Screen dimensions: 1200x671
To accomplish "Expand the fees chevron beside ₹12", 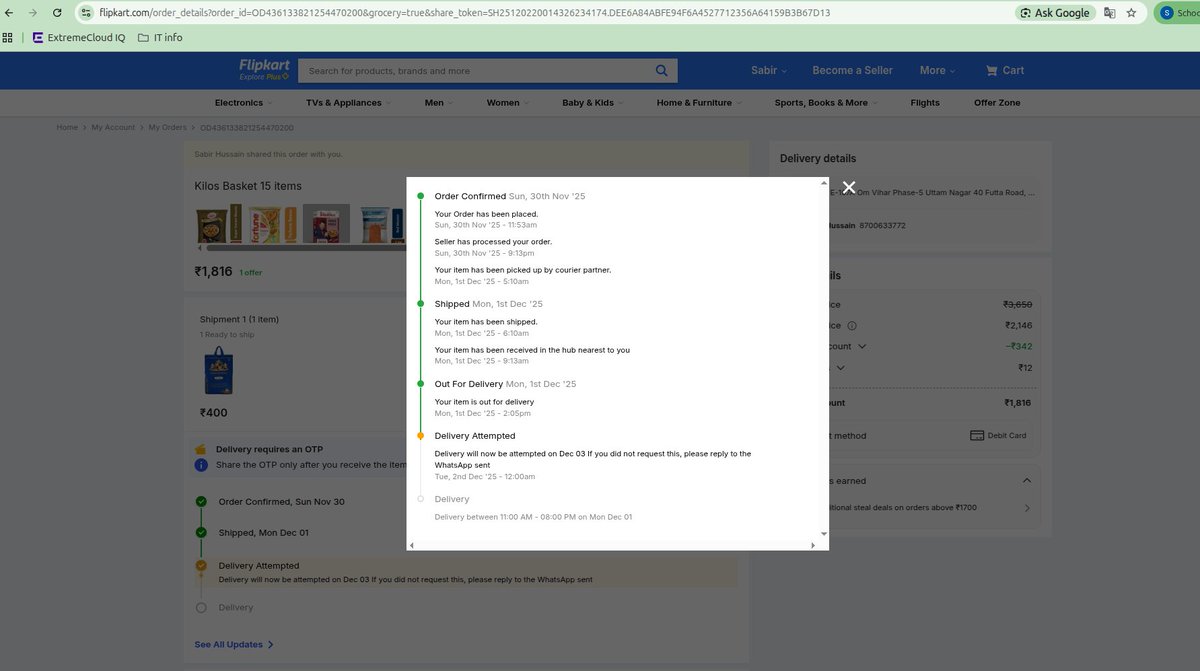I will click(x=840, y=368).
